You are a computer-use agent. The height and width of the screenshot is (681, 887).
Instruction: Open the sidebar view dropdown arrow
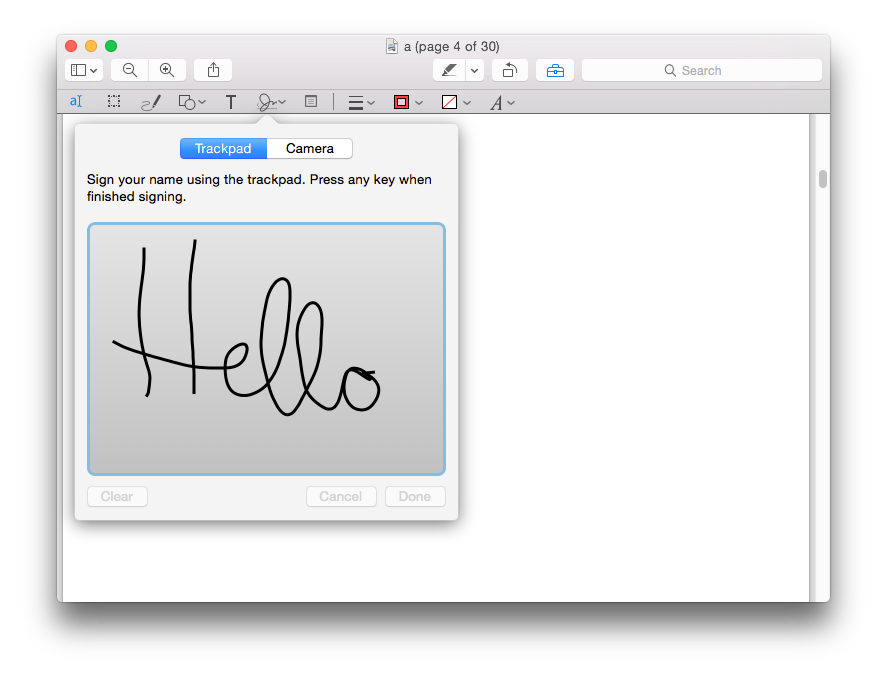pos(94,71)
